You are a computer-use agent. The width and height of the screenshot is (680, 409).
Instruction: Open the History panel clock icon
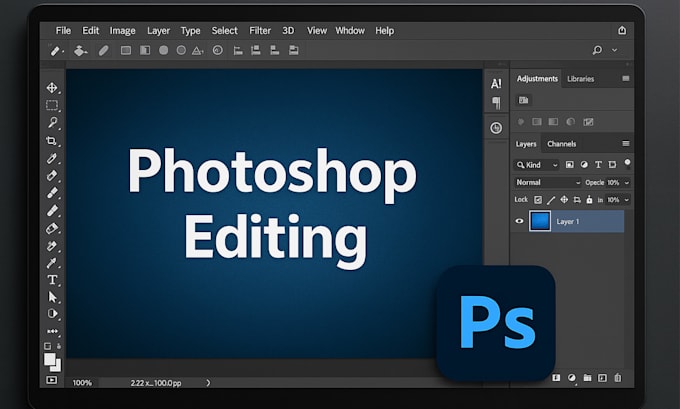(496, 128)
